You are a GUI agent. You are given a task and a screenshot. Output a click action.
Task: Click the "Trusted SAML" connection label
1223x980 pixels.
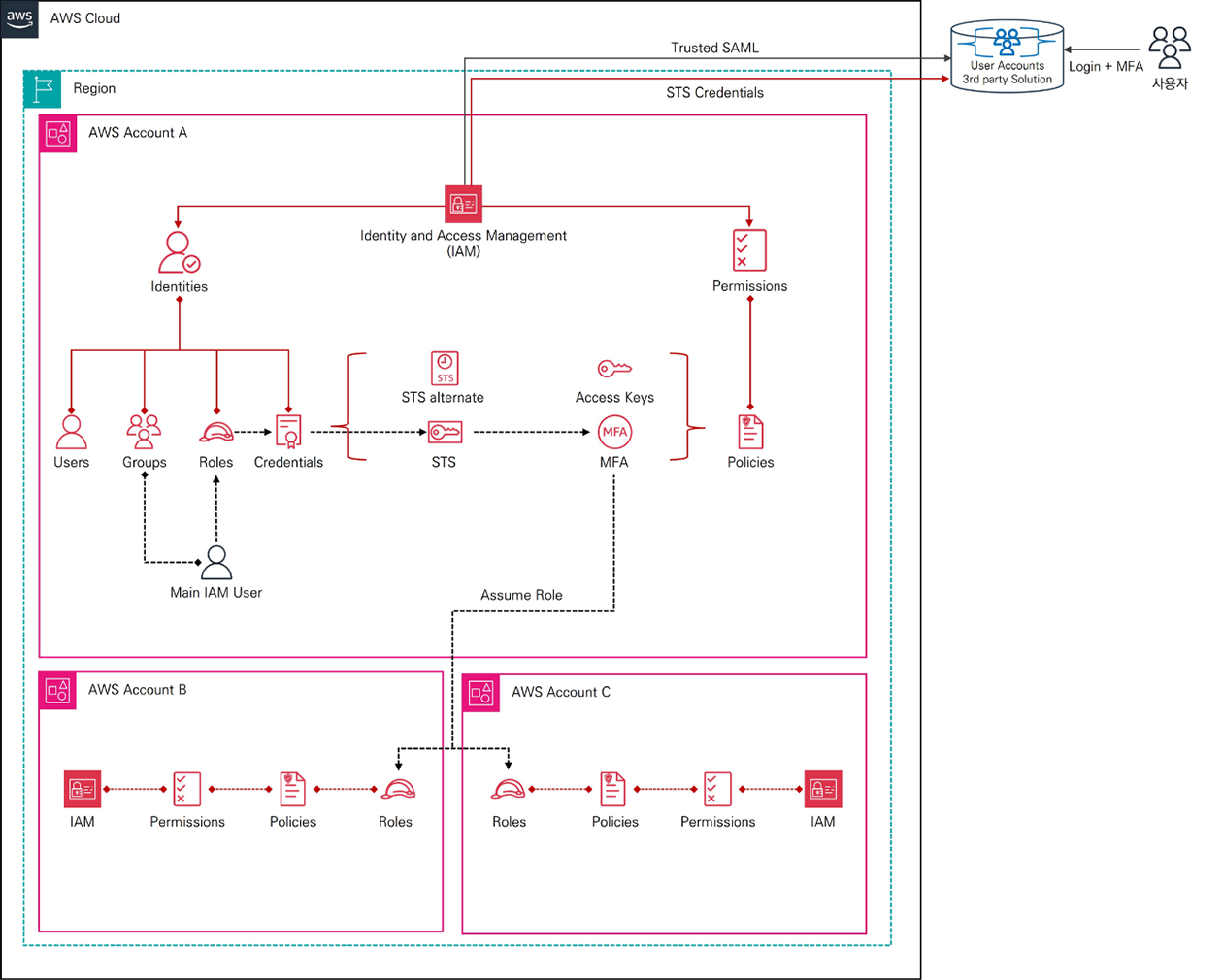[x=714, y=48]
